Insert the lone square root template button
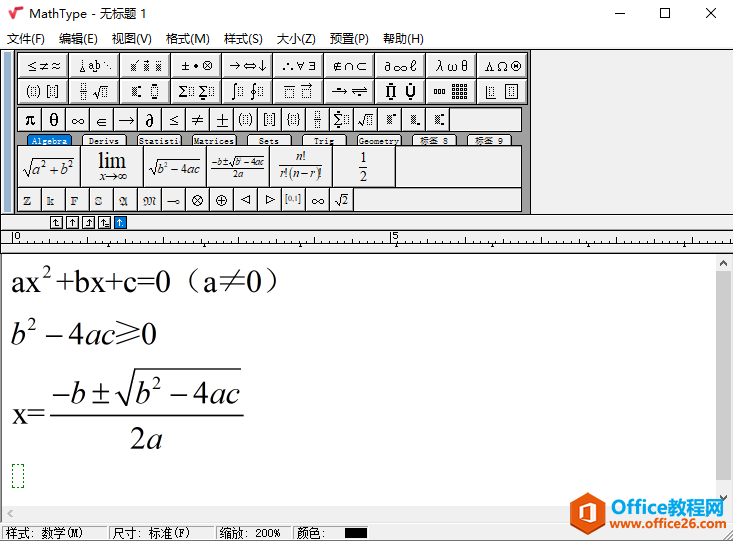The height and width of the screenshot is (541, 733). click(365, 120)
